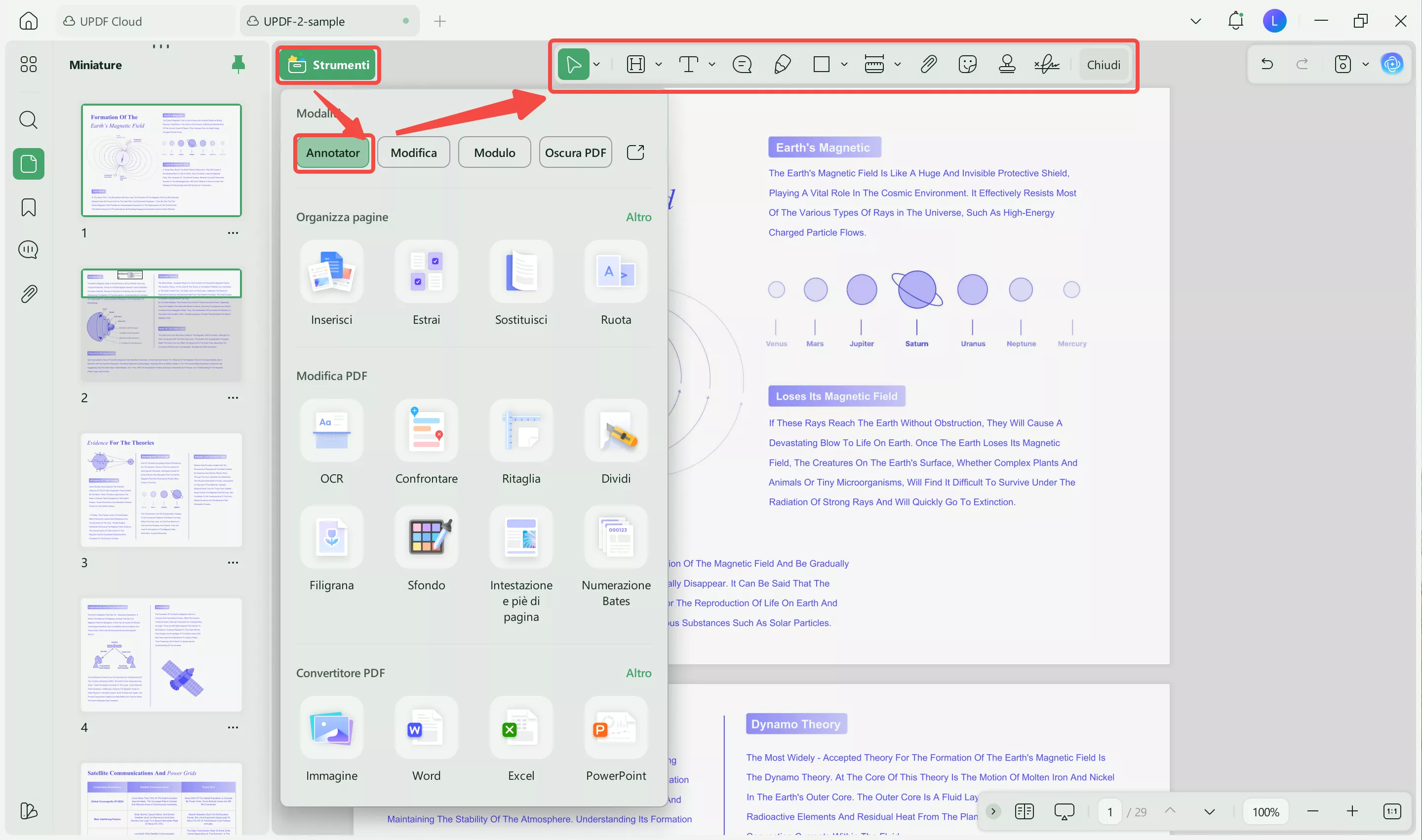Select the Attach file paperclip tool
Viewport: 1422px width, 840px height.
(x=928, y=65)
